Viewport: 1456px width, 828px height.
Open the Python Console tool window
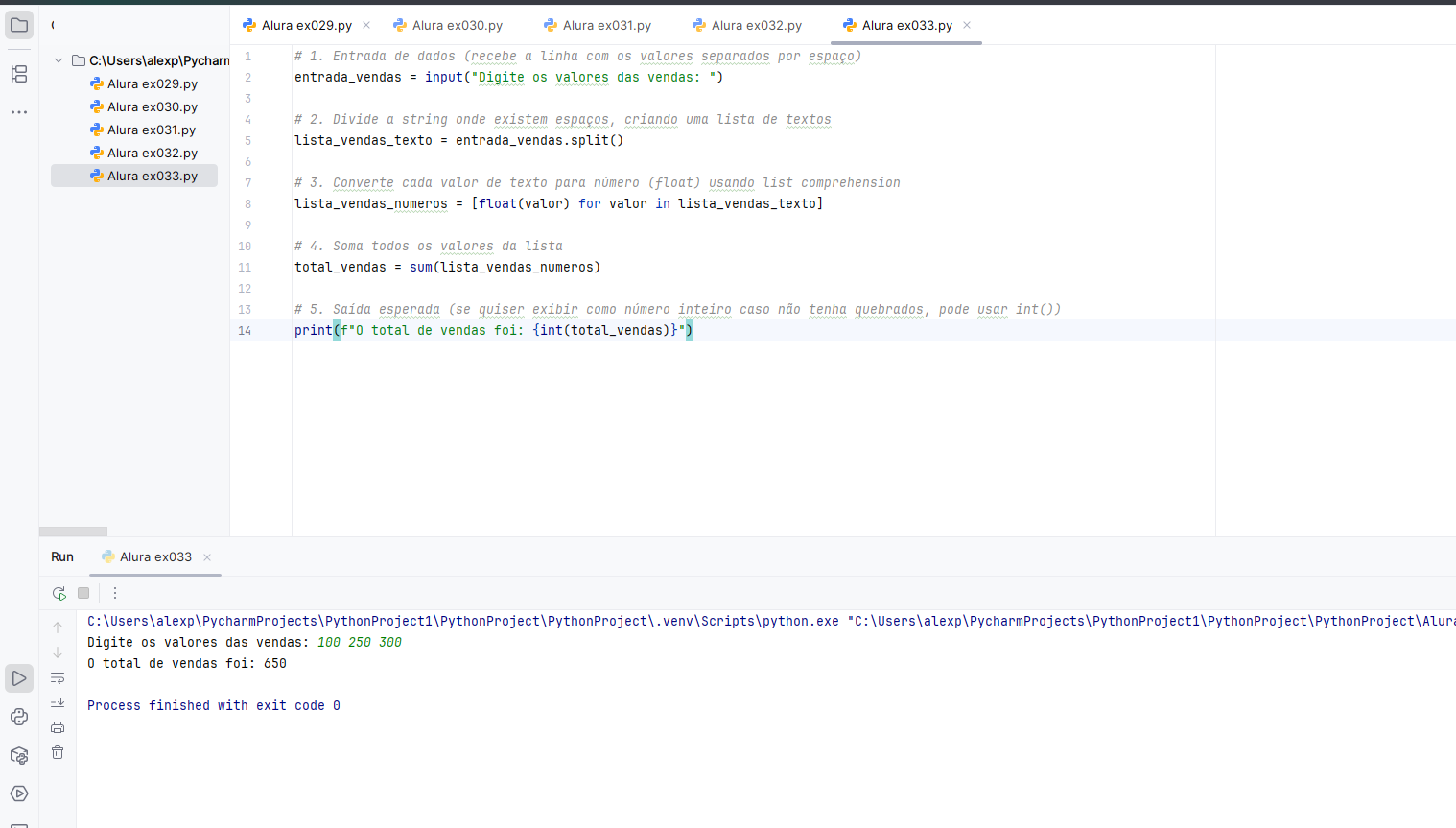(x=19, y=717)
